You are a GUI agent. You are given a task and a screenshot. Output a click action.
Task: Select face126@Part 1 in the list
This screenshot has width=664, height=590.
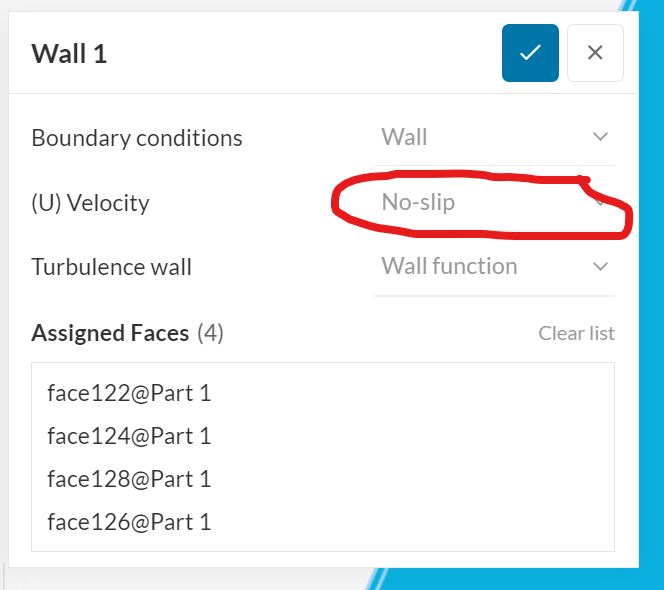(129, 522)
